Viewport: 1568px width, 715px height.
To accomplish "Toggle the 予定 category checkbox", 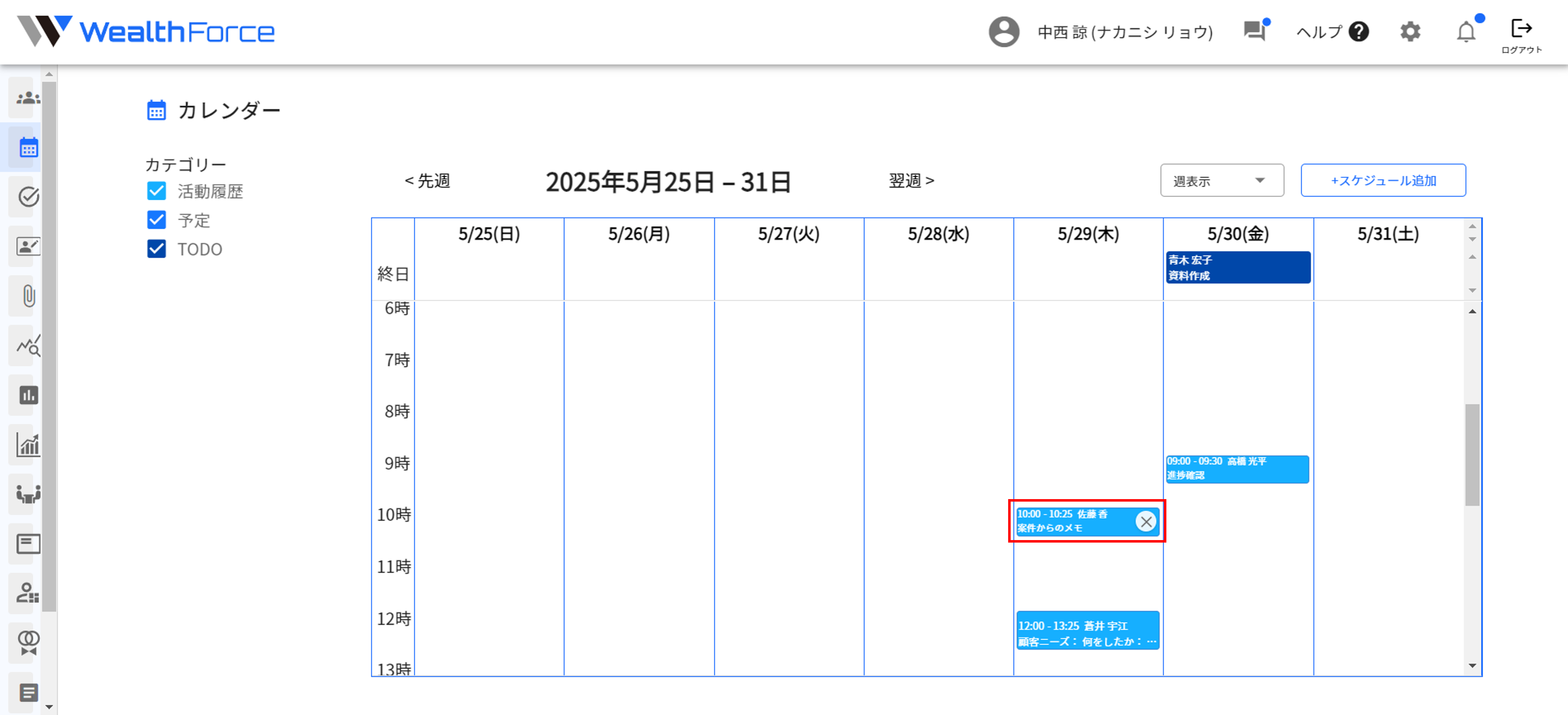I will click(x=156, y=220).
